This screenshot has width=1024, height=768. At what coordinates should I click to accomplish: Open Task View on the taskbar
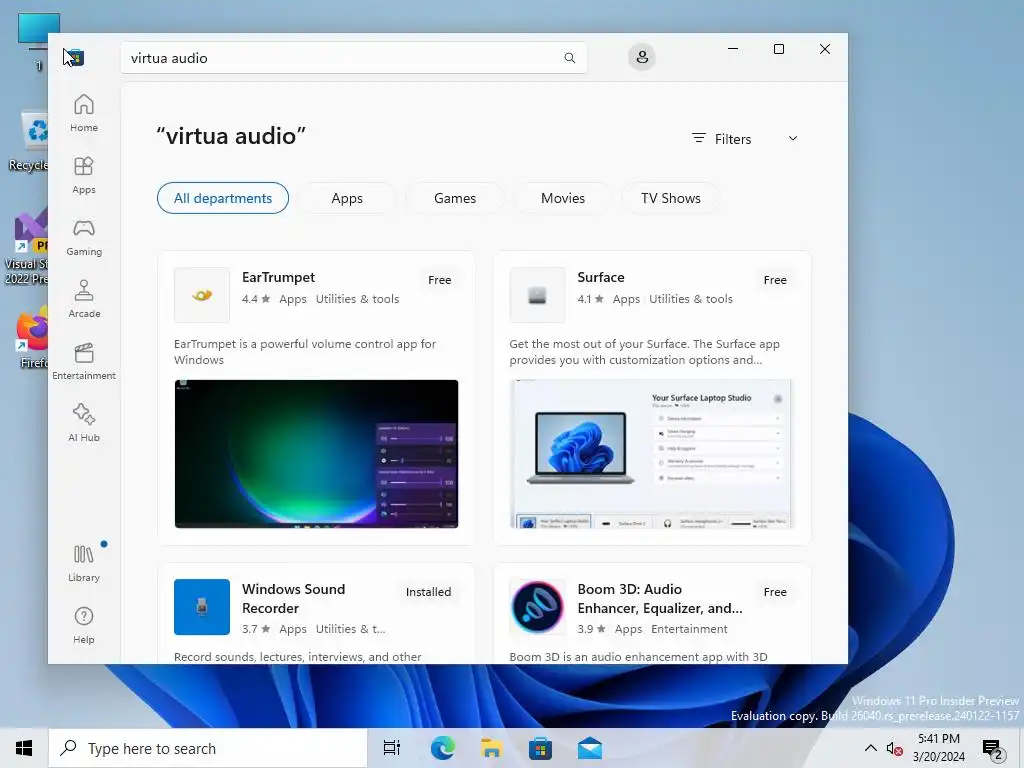coord(392,748)
